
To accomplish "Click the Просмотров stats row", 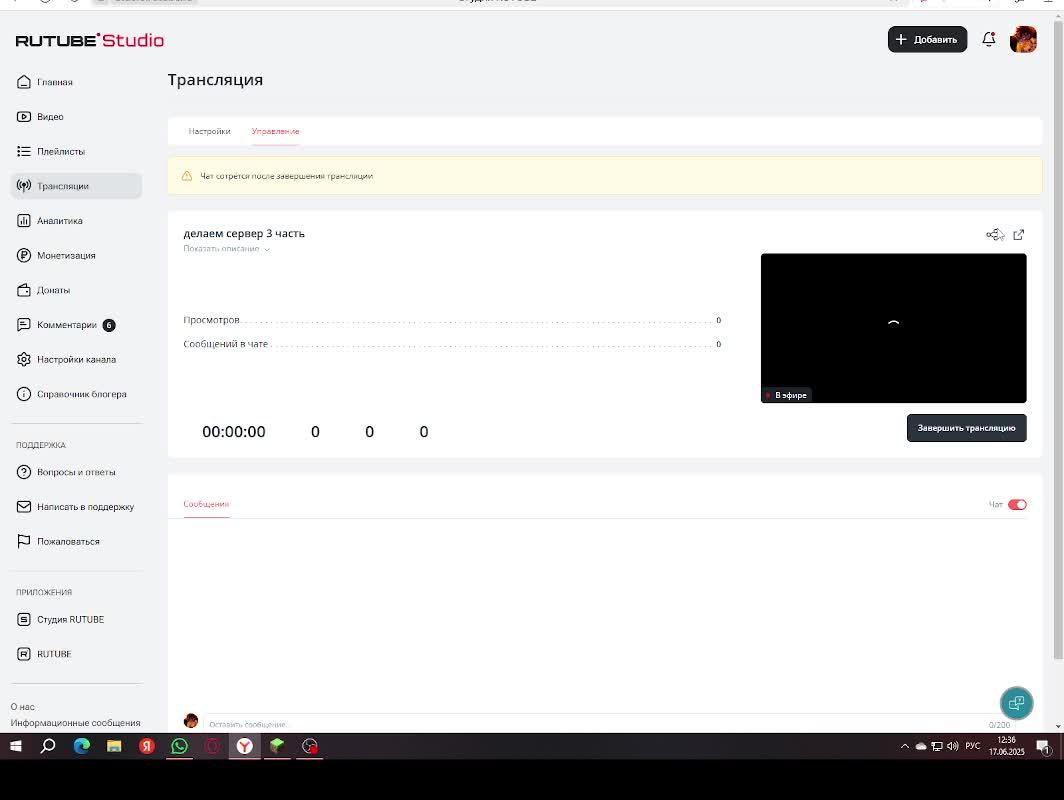I will (452, 320).
